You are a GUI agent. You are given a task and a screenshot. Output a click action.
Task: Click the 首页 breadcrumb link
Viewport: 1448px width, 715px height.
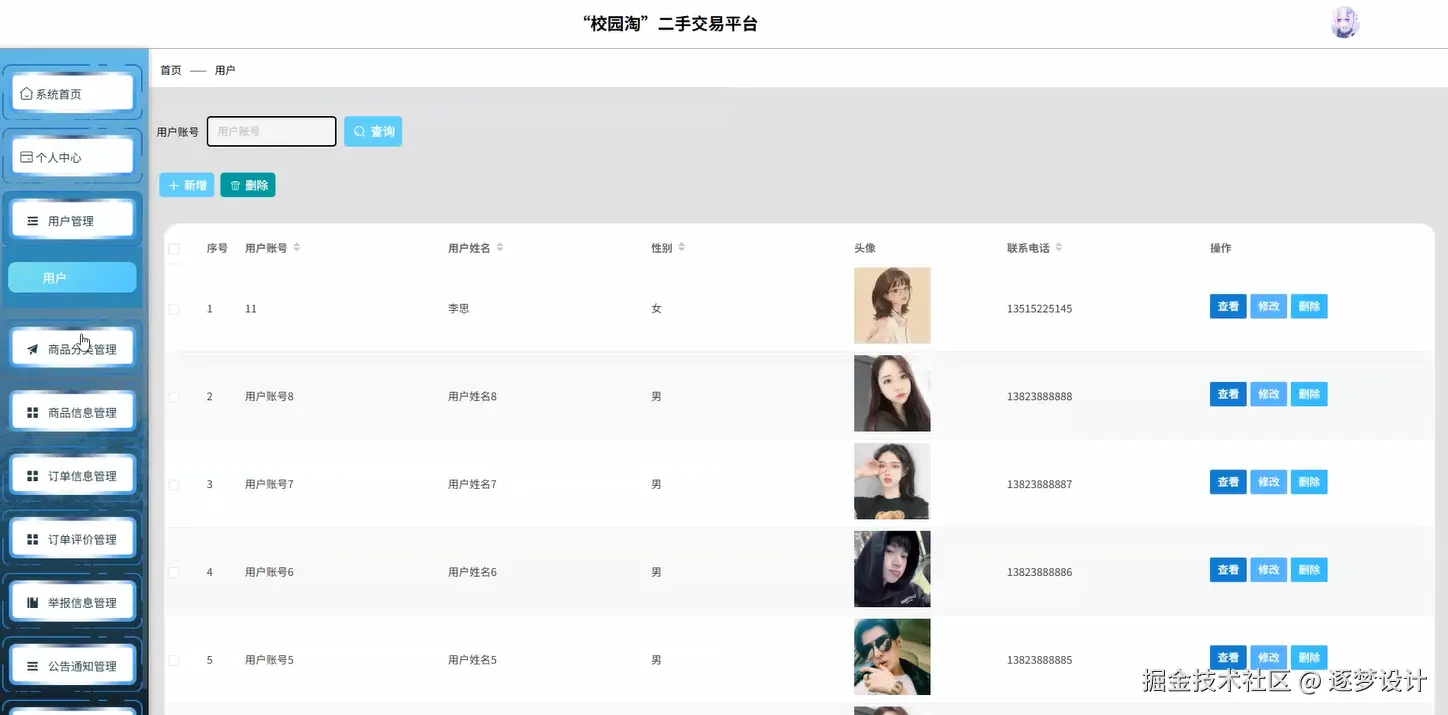point(171,70)
